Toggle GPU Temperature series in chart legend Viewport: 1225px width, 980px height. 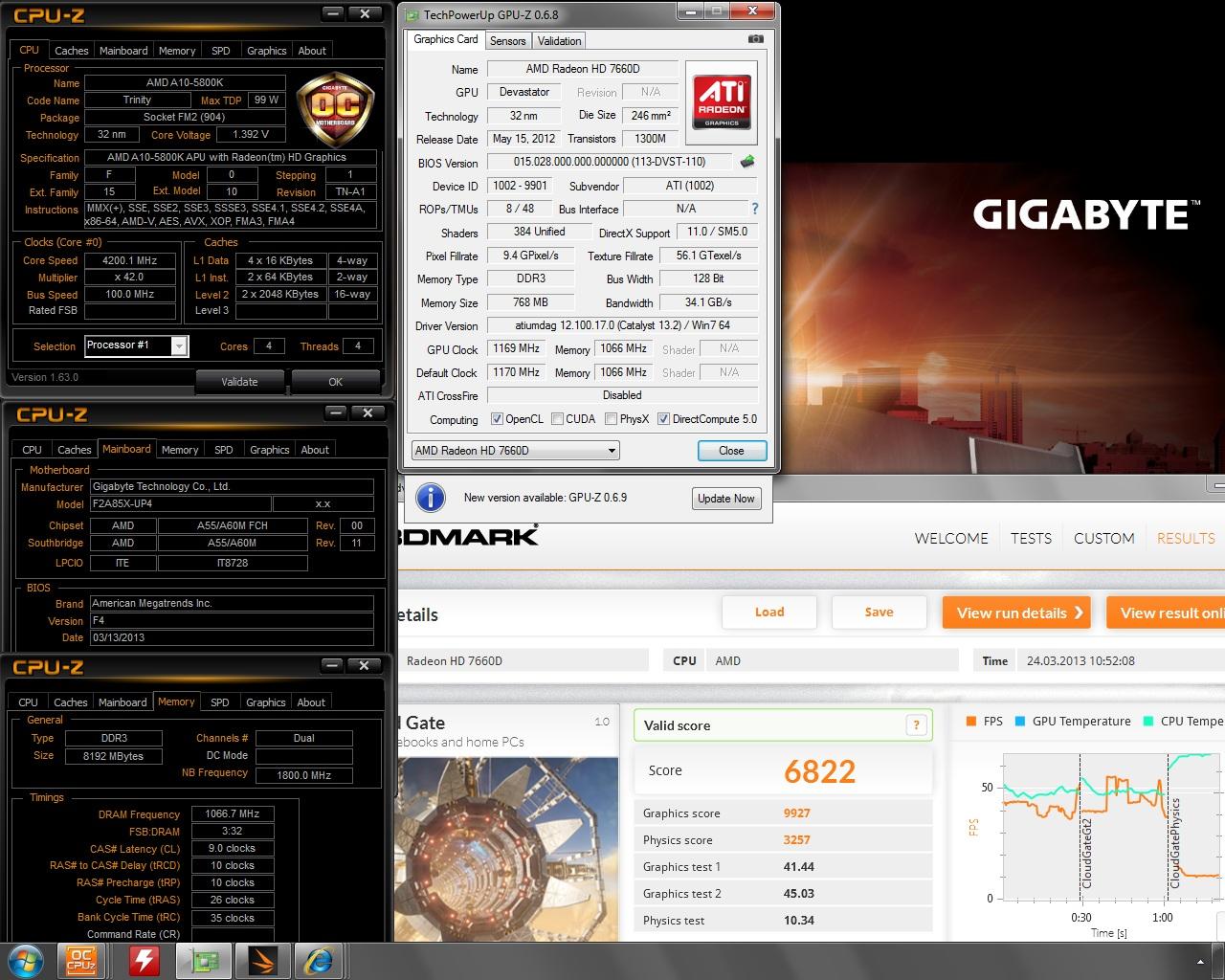click(x=1073, y=722)
